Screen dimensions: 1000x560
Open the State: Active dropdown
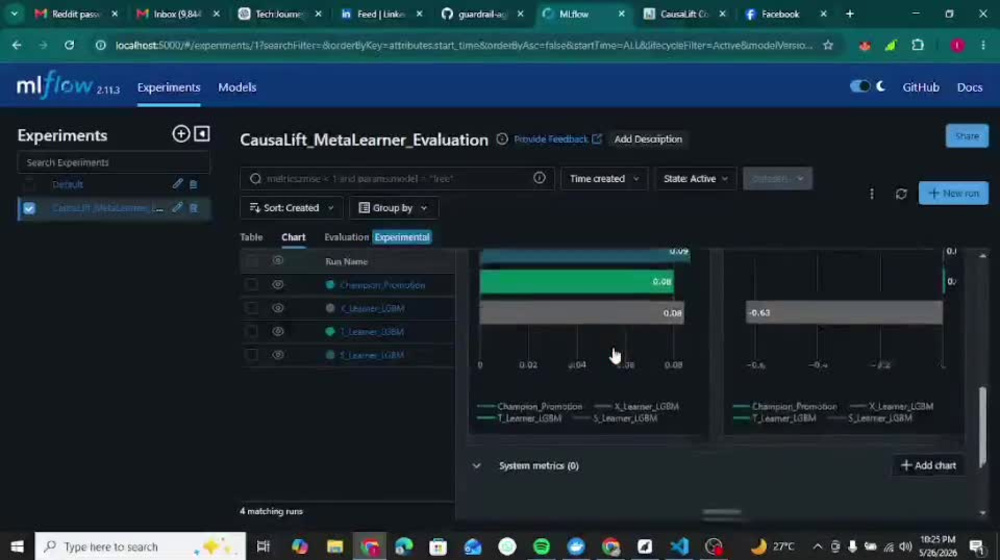tap(695, 179)
